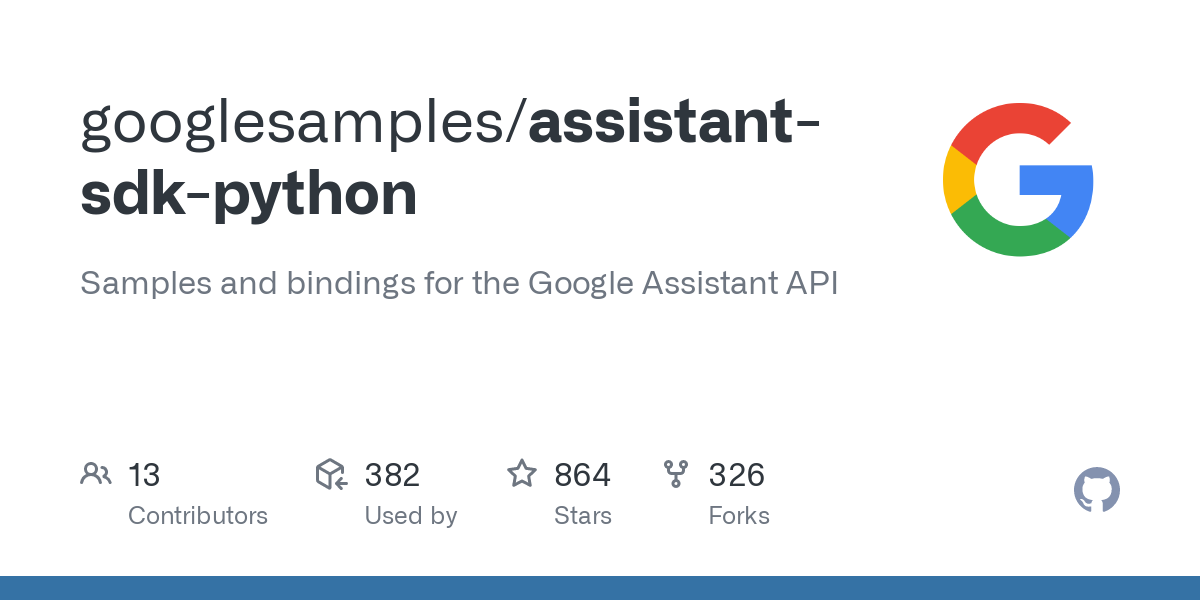This screenshot has height=600, width=1200.
Task: Click the Google G logo
Action: [1018, 180]
